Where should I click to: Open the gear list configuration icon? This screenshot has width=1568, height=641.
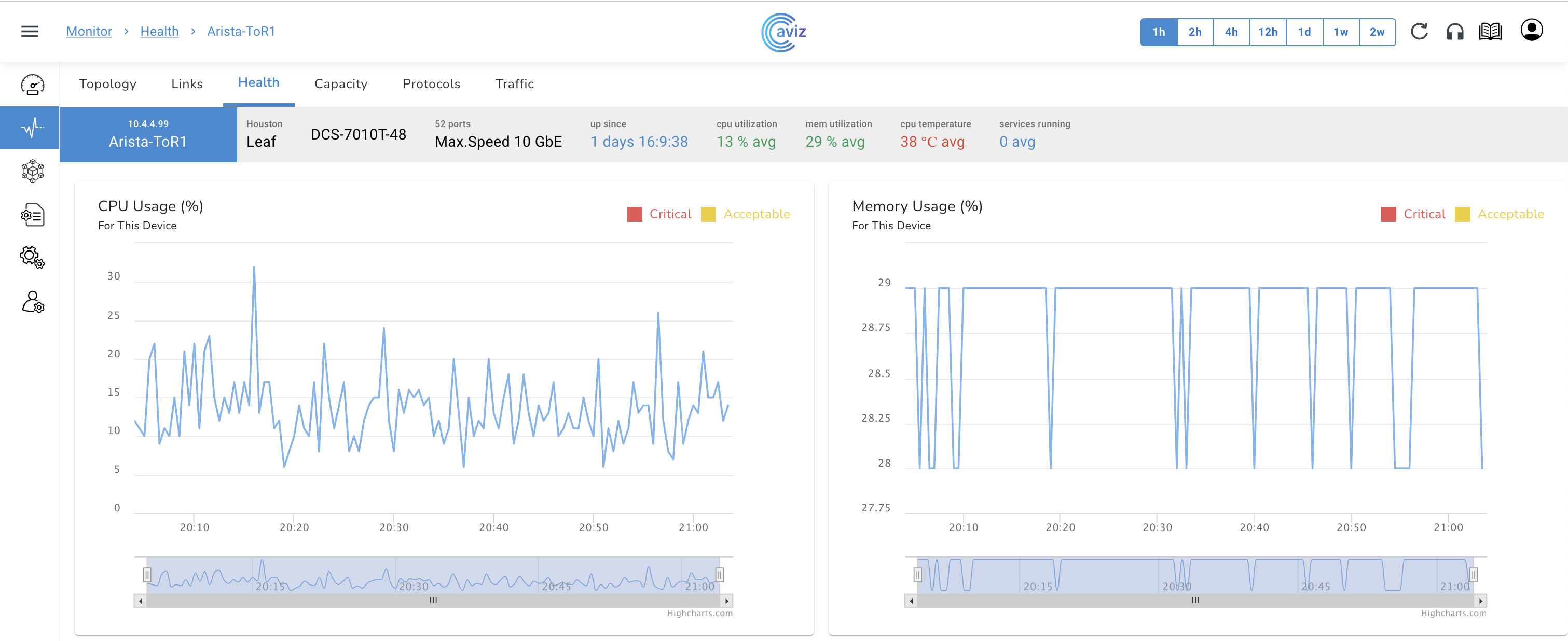[32, 215]
